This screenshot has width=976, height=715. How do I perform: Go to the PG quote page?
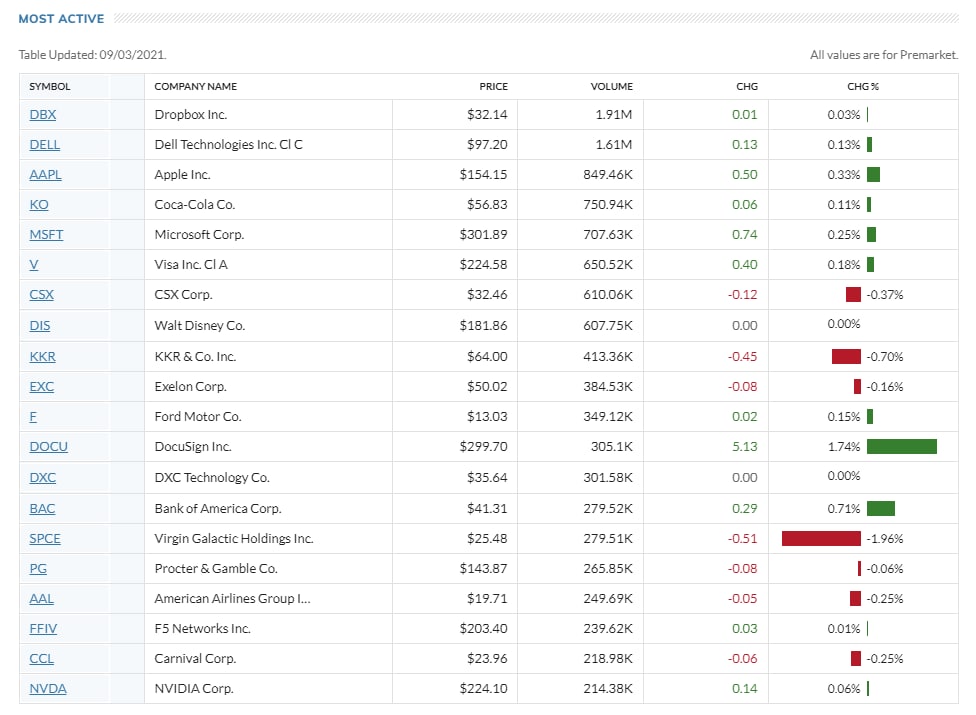click(38, 568)
